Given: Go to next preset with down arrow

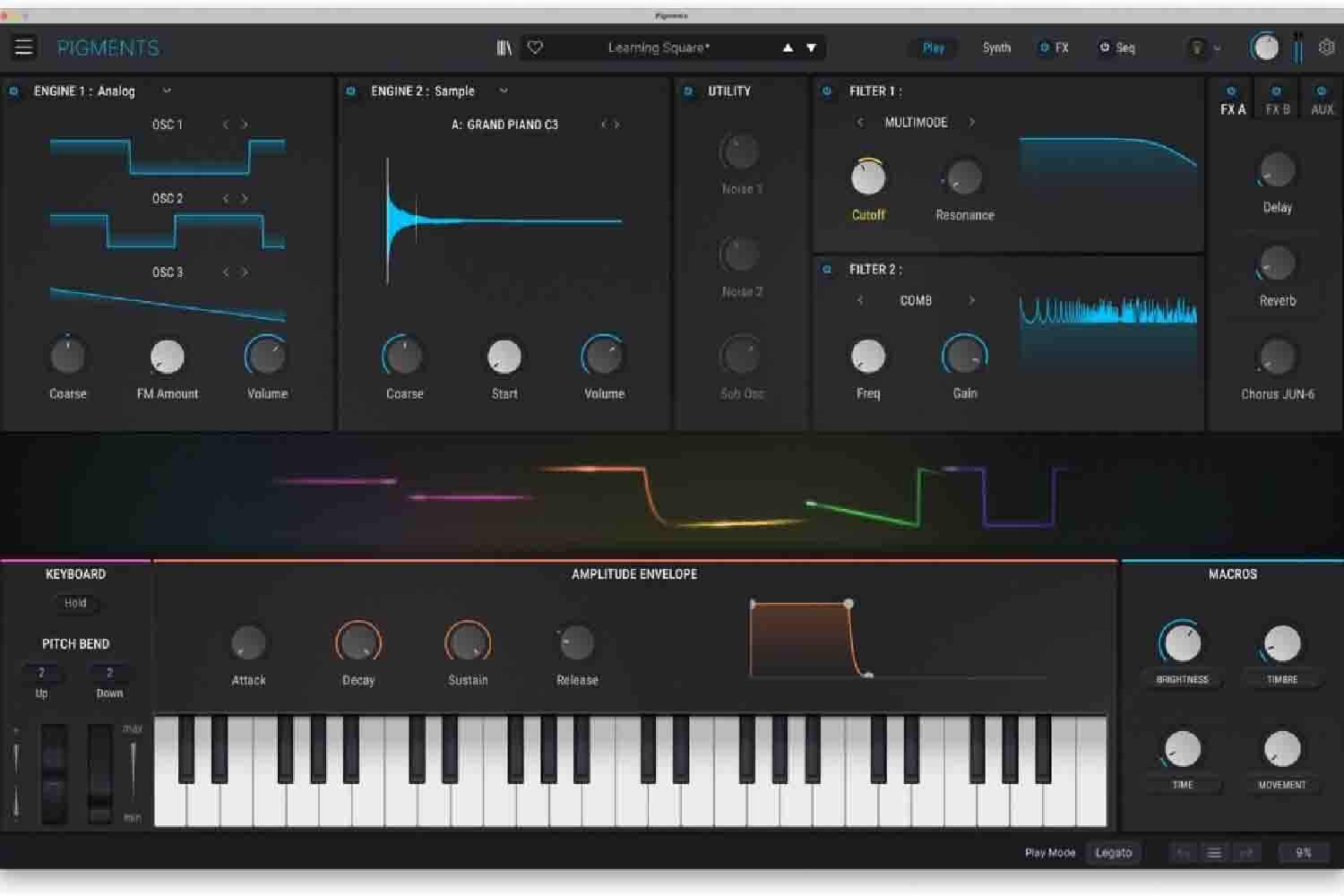Looking at the screenshot, I should point(811,48).
